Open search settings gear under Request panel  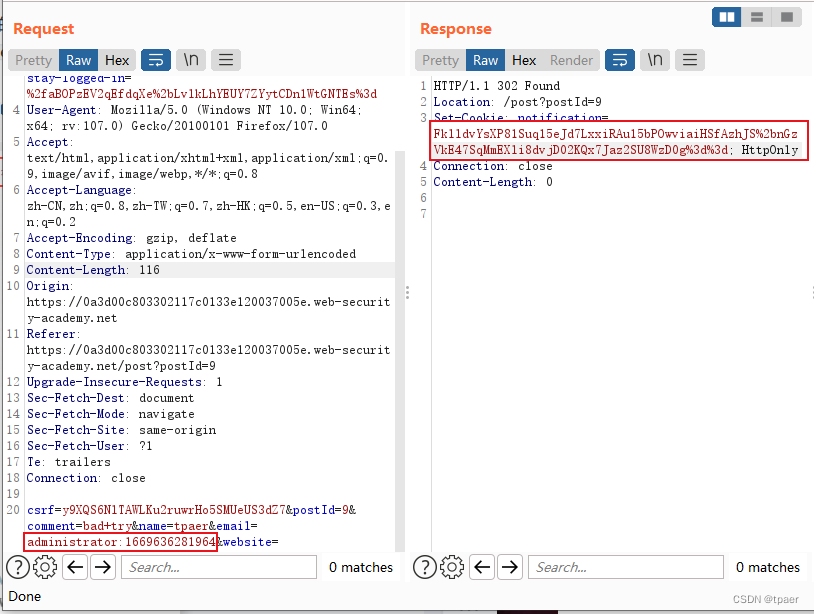coord(45,567)
